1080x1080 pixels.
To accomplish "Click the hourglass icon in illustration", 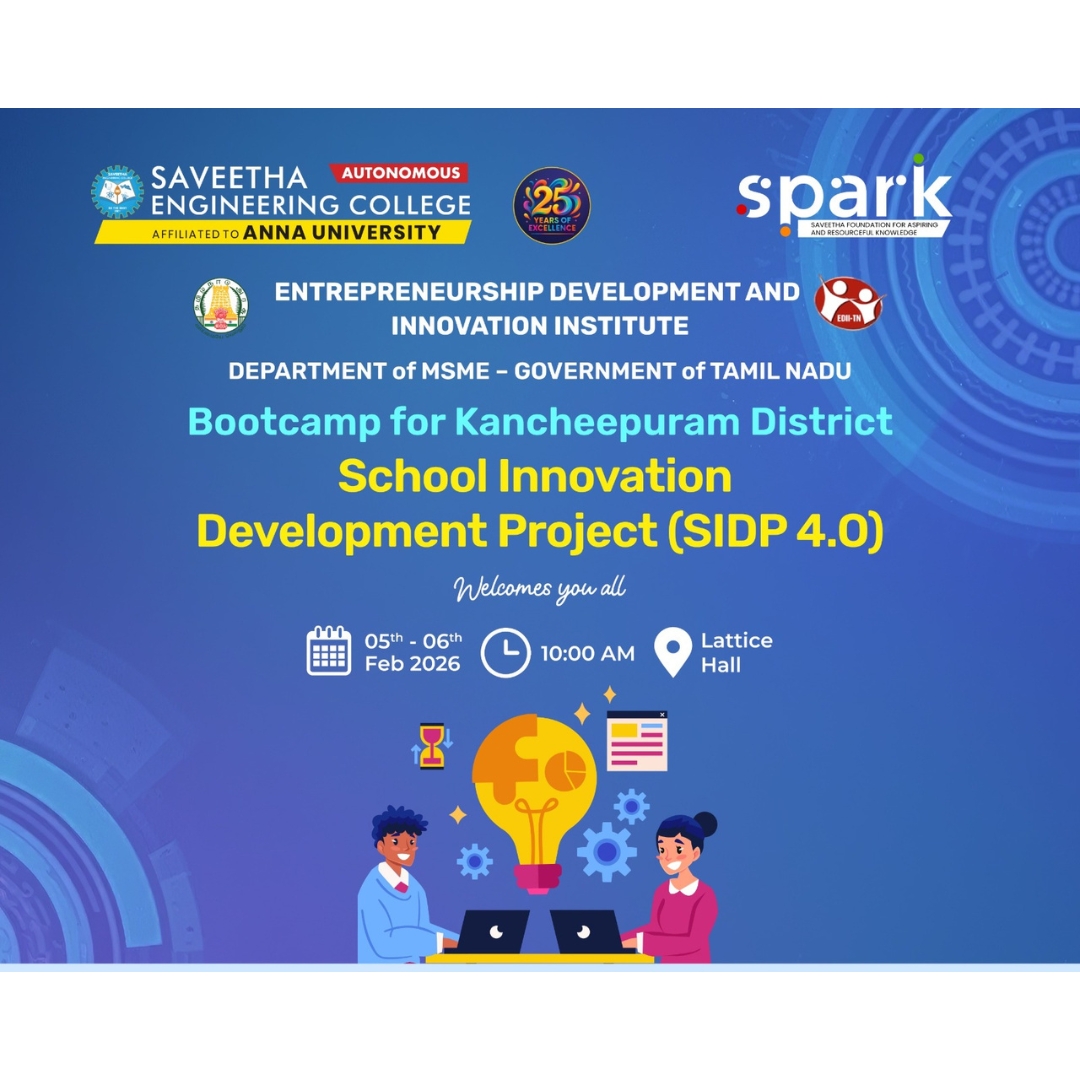I will tap(432, 746).
